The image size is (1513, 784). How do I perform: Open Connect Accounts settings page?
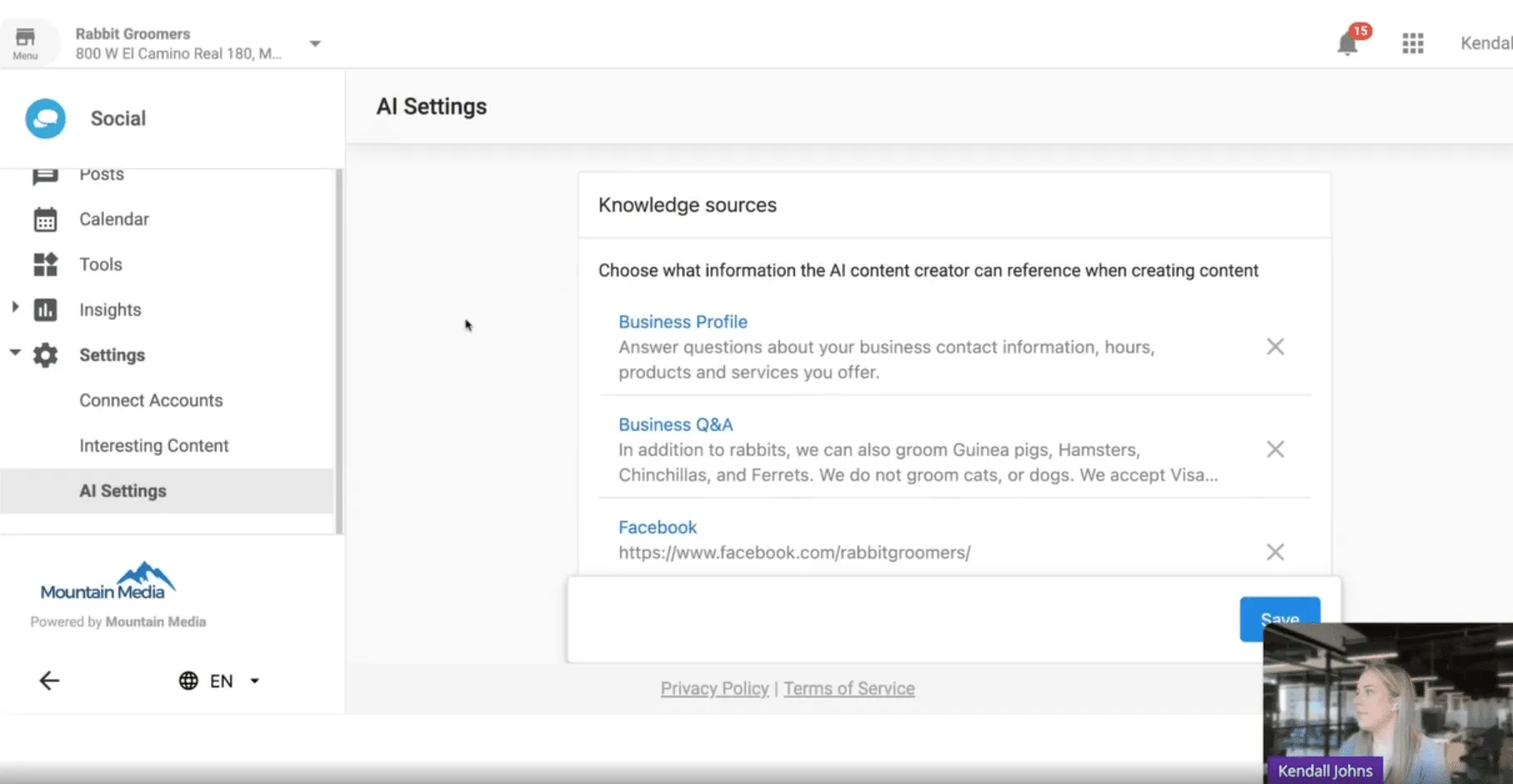(x=151, y=401)
